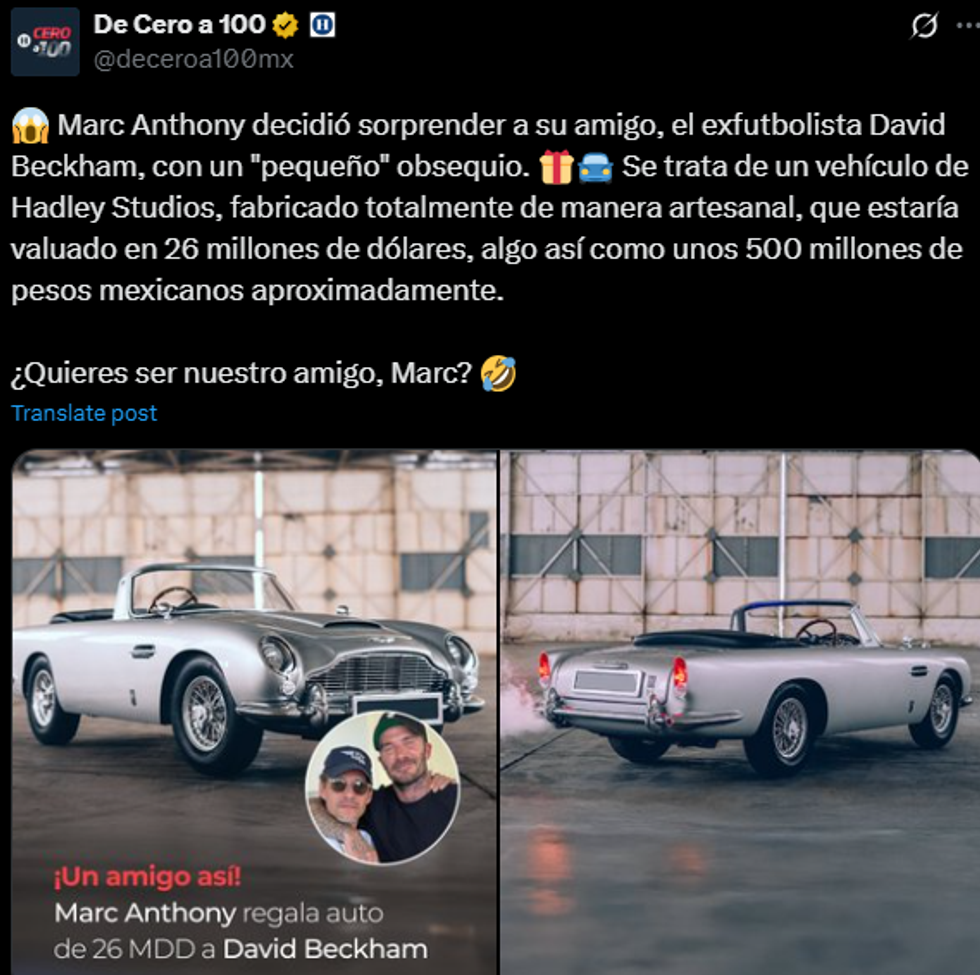Click the blue square affiliate badge
The height and width of the screenshot is (975, 980).
click(322, 25)
